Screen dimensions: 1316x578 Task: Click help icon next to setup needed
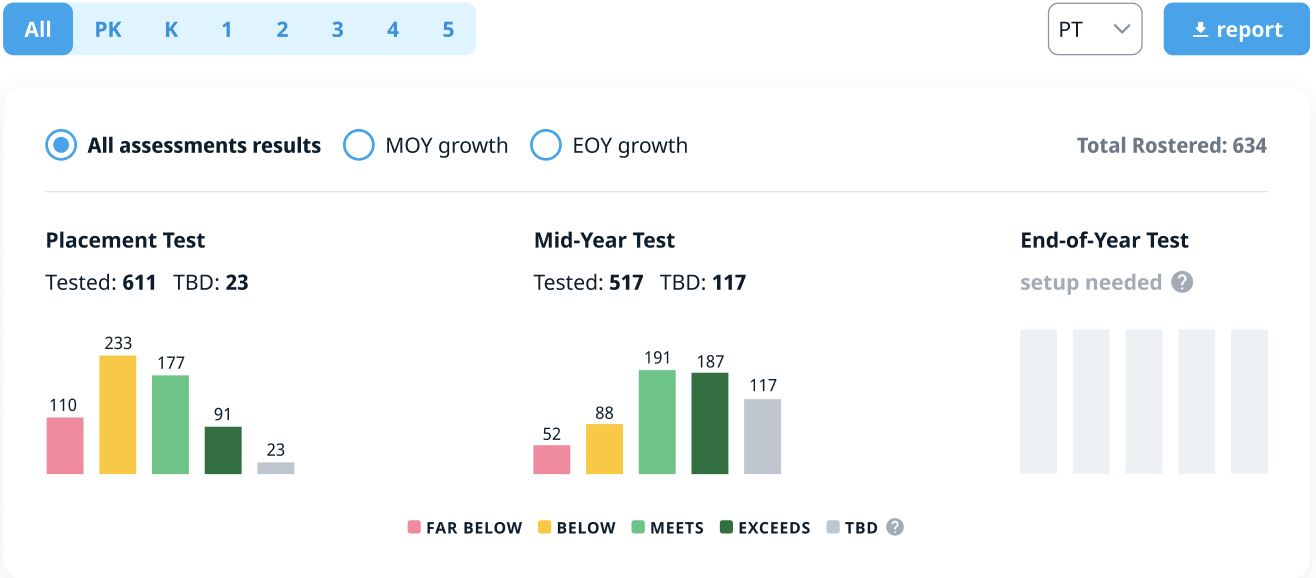(x=1182, y=283)
